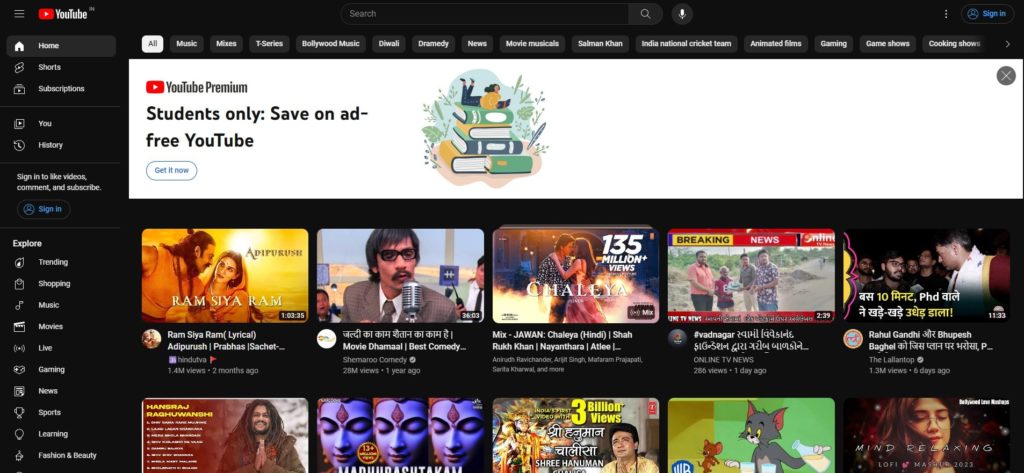Viewport: 1024px width, 473px height.
Task: Select the Diwali filter chip
Action: 388,44
